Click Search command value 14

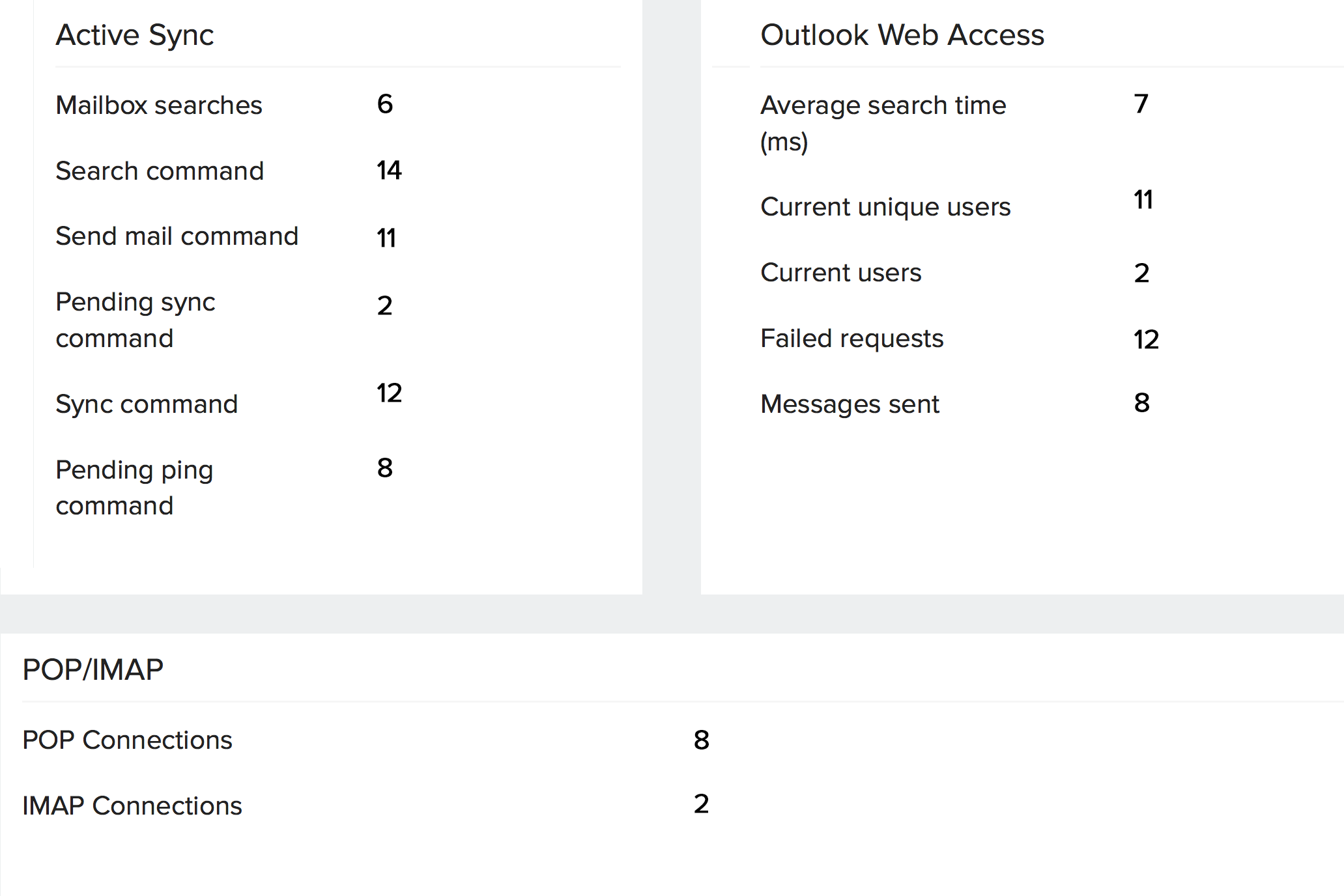pyautogui.click(x=389, y=171)
